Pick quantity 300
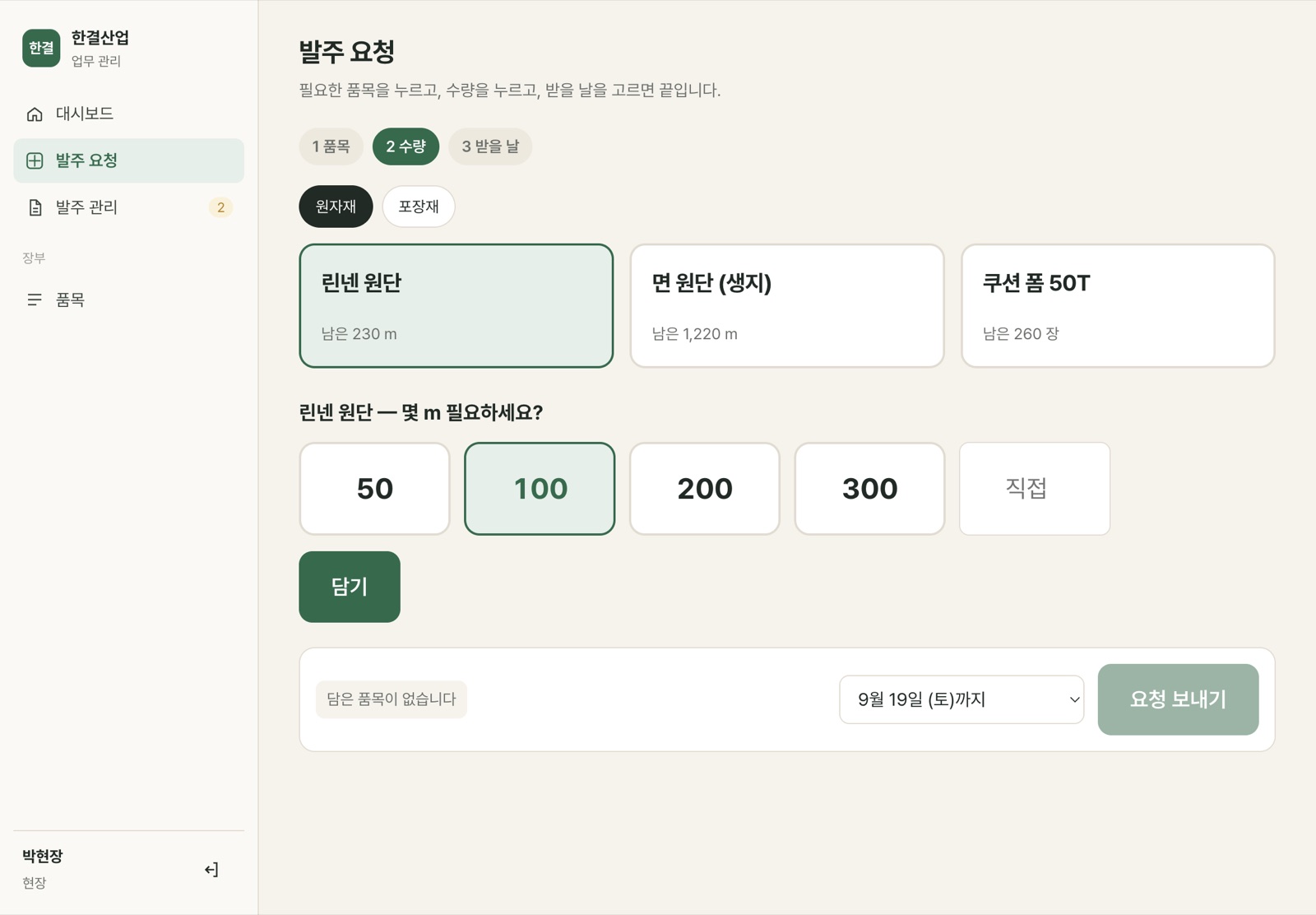Viewport: 1316px width, 915px height. [869, 489]
